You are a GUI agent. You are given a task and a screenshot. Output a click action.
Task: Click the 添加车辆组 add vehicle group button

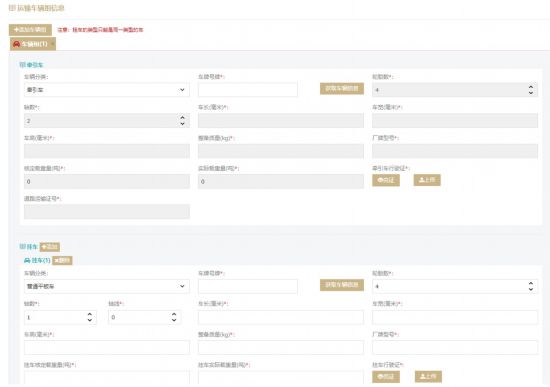[x=30, y=30]
